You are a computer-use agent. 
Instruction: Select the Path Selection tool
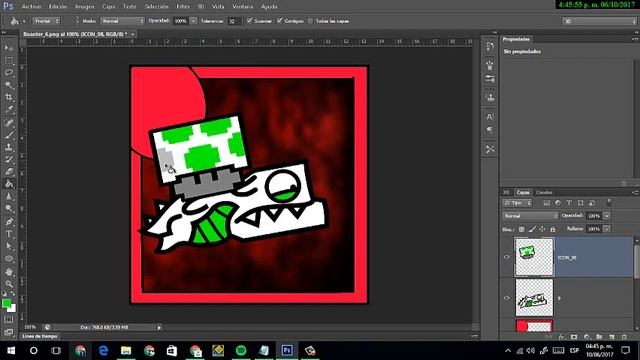click(9, 246)
